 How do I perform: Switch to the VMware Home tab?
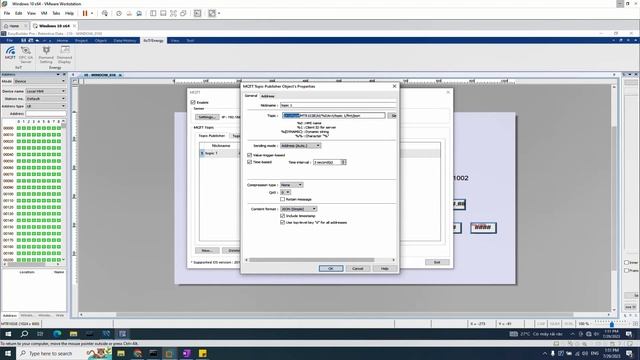[x=14, y=26]
